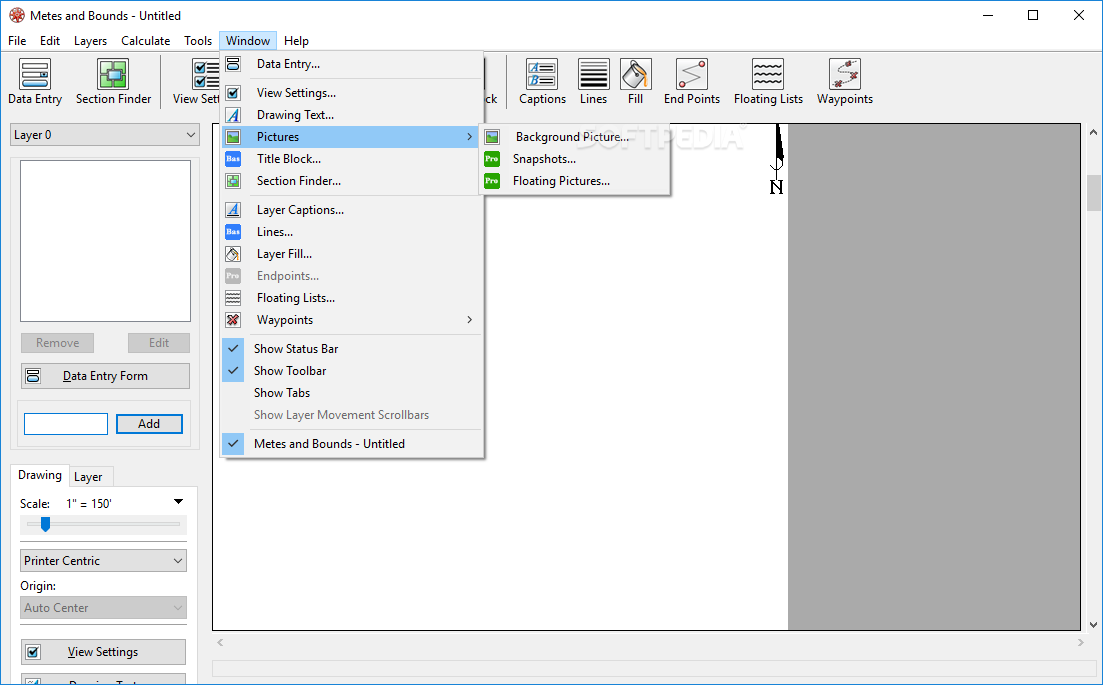The image size is (1103, 685).
Task: Open the End Points toolbar tool
Action: pyautogui.click(x=691, y=82)
